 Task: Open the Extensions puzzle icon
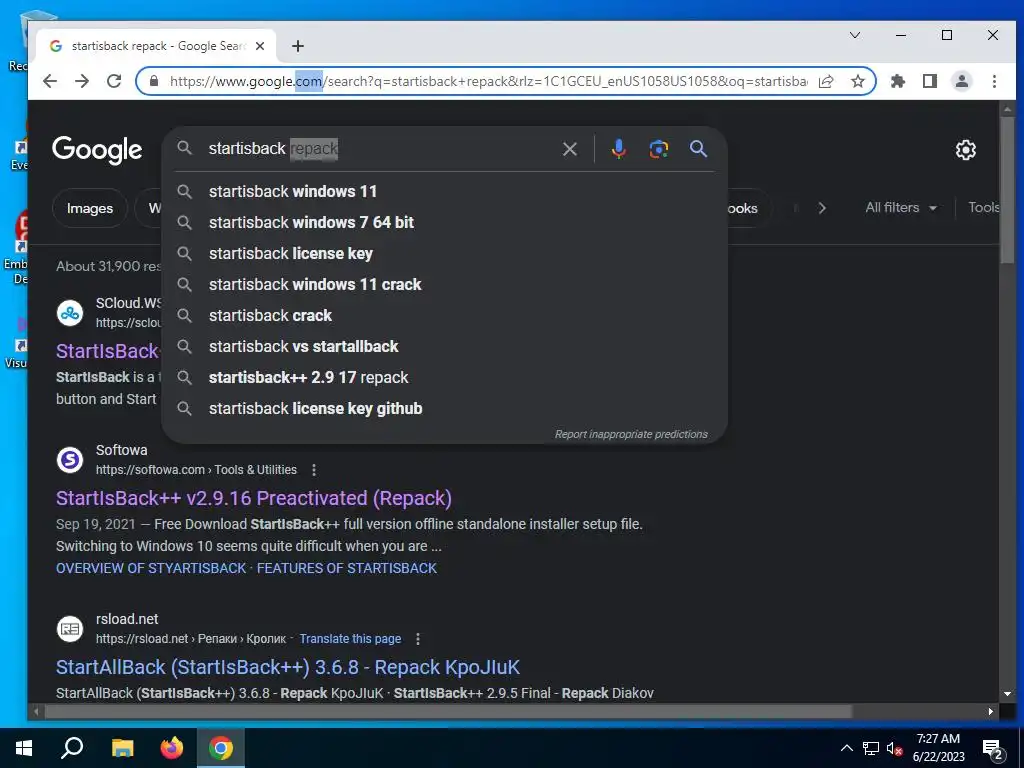pos(898,81)
